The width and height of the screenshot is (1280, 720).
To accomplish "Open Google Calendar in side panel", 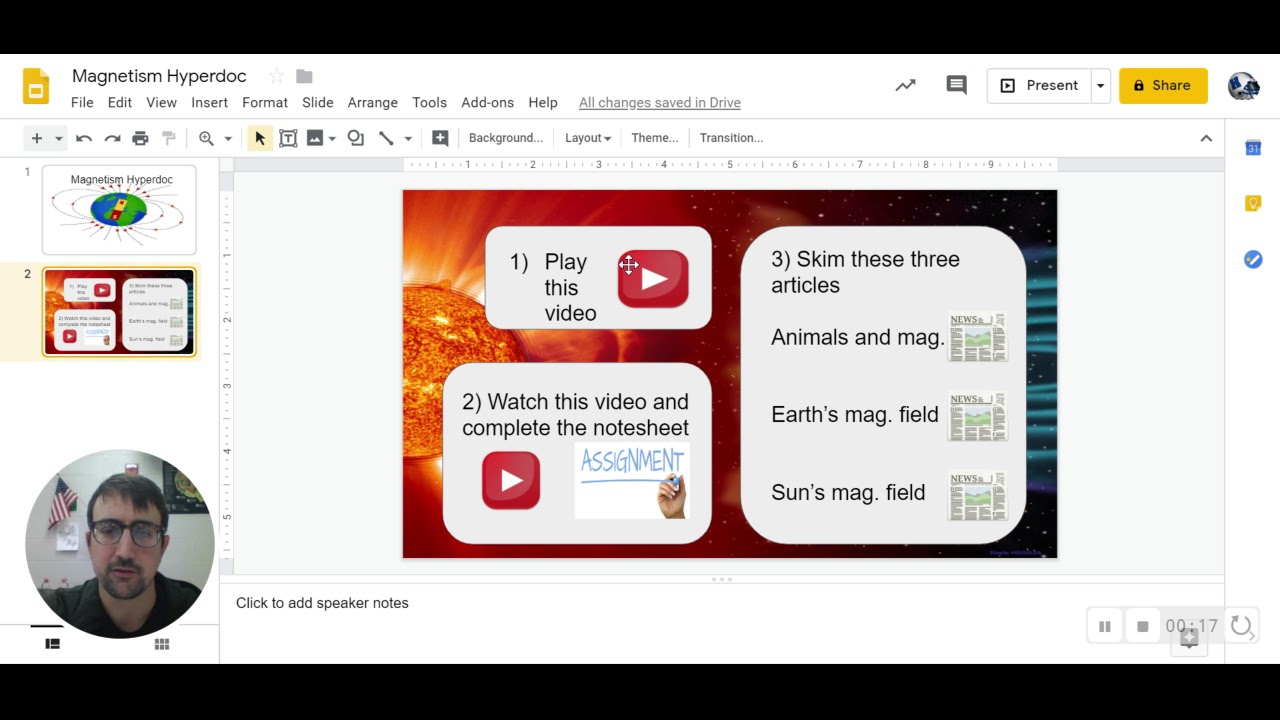I will (1253, 148).
